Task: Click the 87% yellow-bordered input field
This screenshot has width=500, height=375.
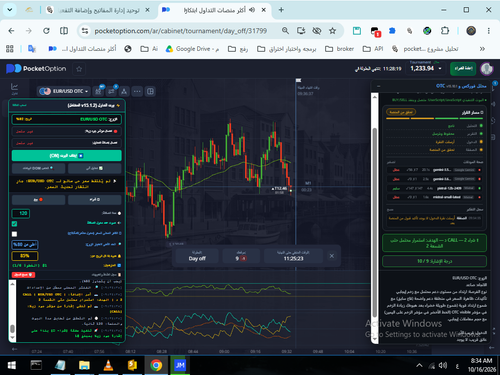Action: pyautogui.click(x=25, y=256)
